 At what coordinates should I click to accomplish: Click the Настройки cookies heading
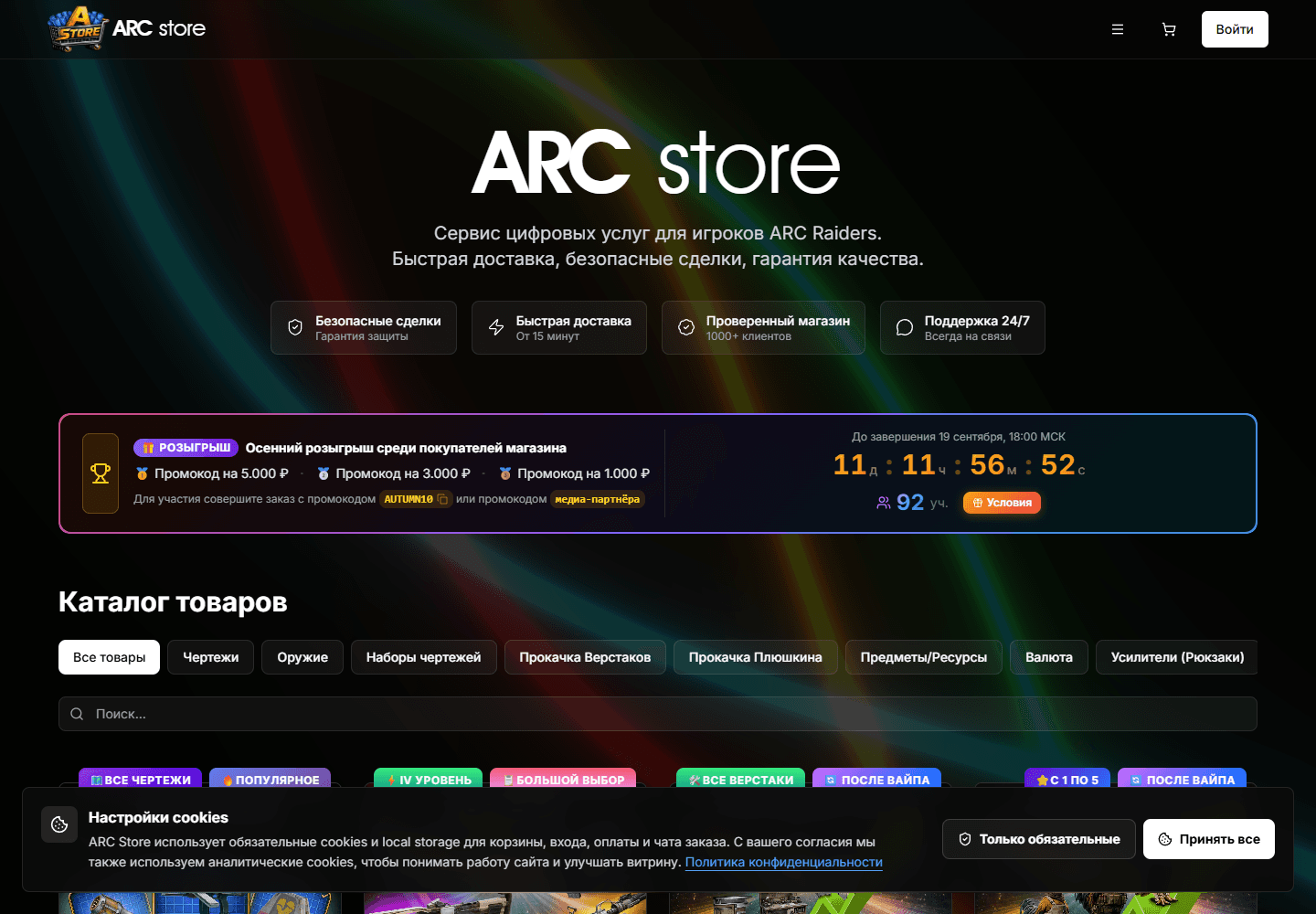pyautogui.click(x=158, y=817)
